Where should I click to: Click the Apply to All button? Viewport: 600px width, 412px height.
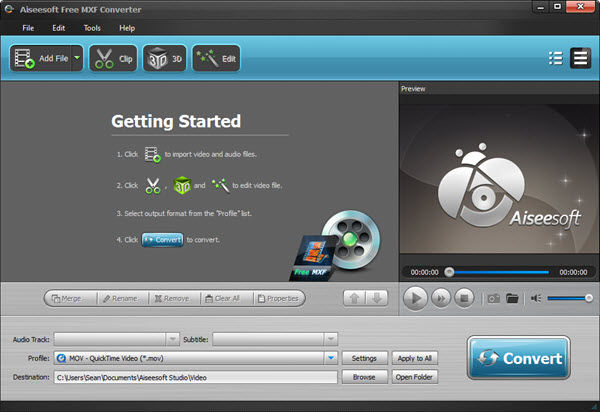414,358
